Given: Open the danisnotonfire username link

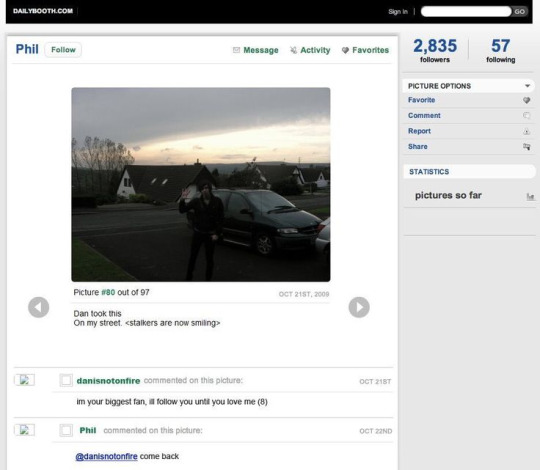Looking at the screenshot, I should pyautogui.click(x=108, y=381).
